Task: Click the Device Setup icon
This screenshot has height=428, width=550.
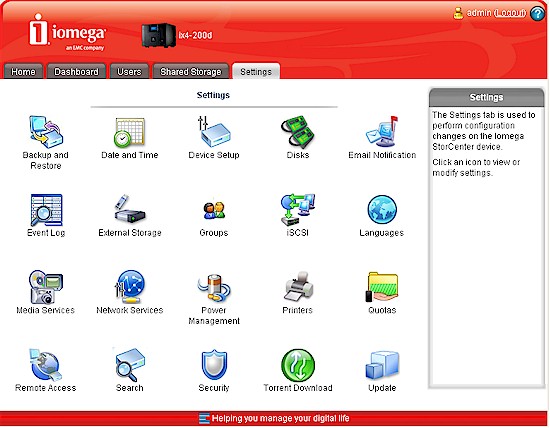Action: 214,132
